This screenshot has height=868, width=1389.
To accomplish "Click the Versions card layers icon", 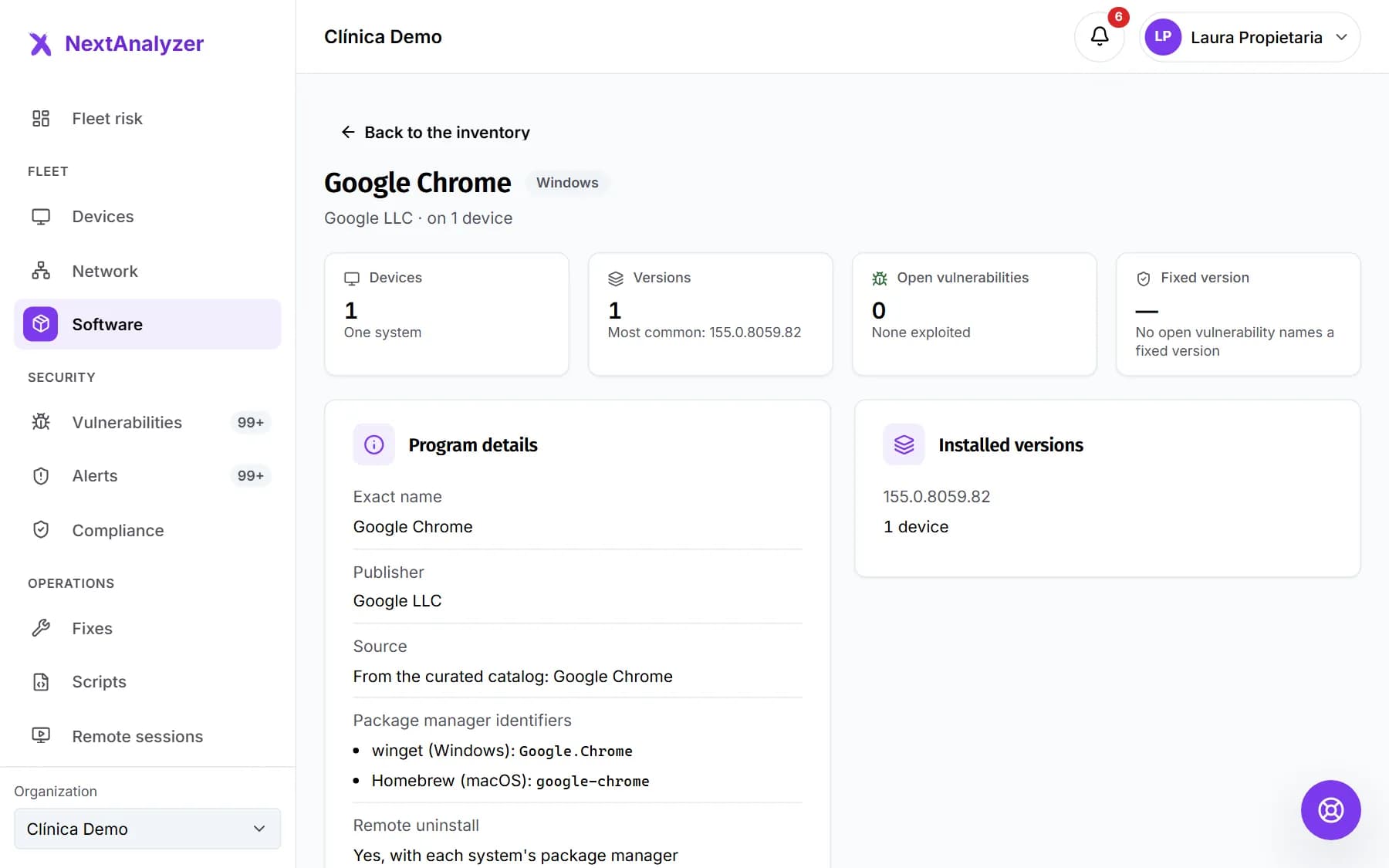I will [616, 278].
